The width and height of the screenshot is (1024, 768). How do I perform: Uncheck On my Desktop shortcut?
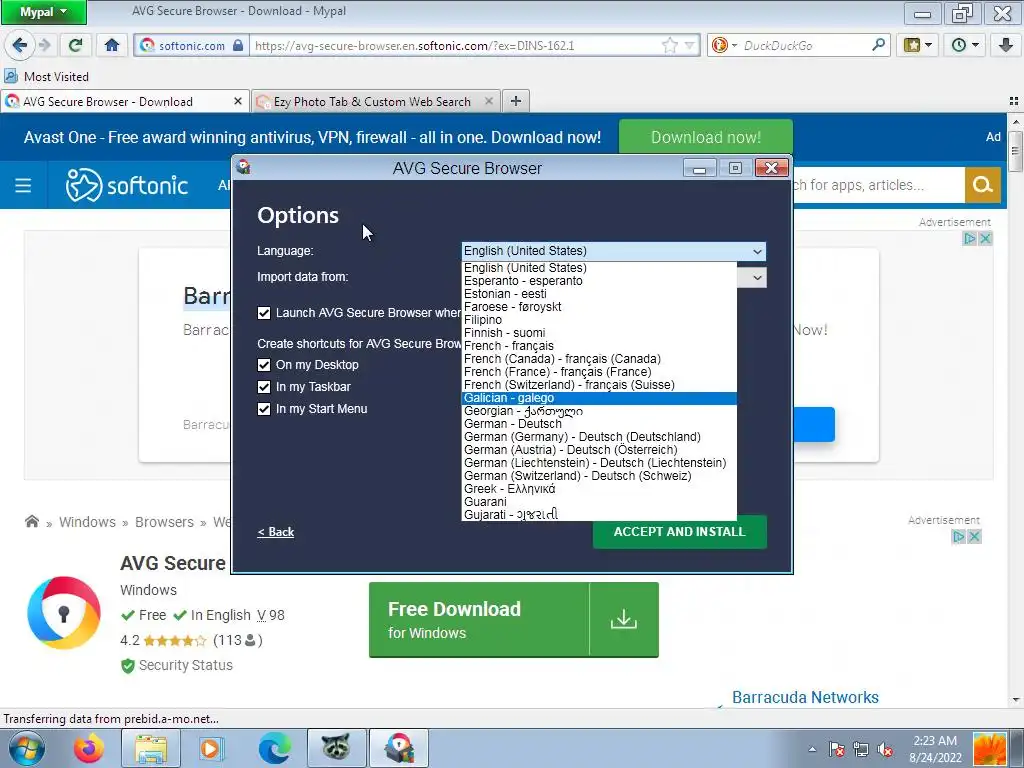tap(264, 365)
